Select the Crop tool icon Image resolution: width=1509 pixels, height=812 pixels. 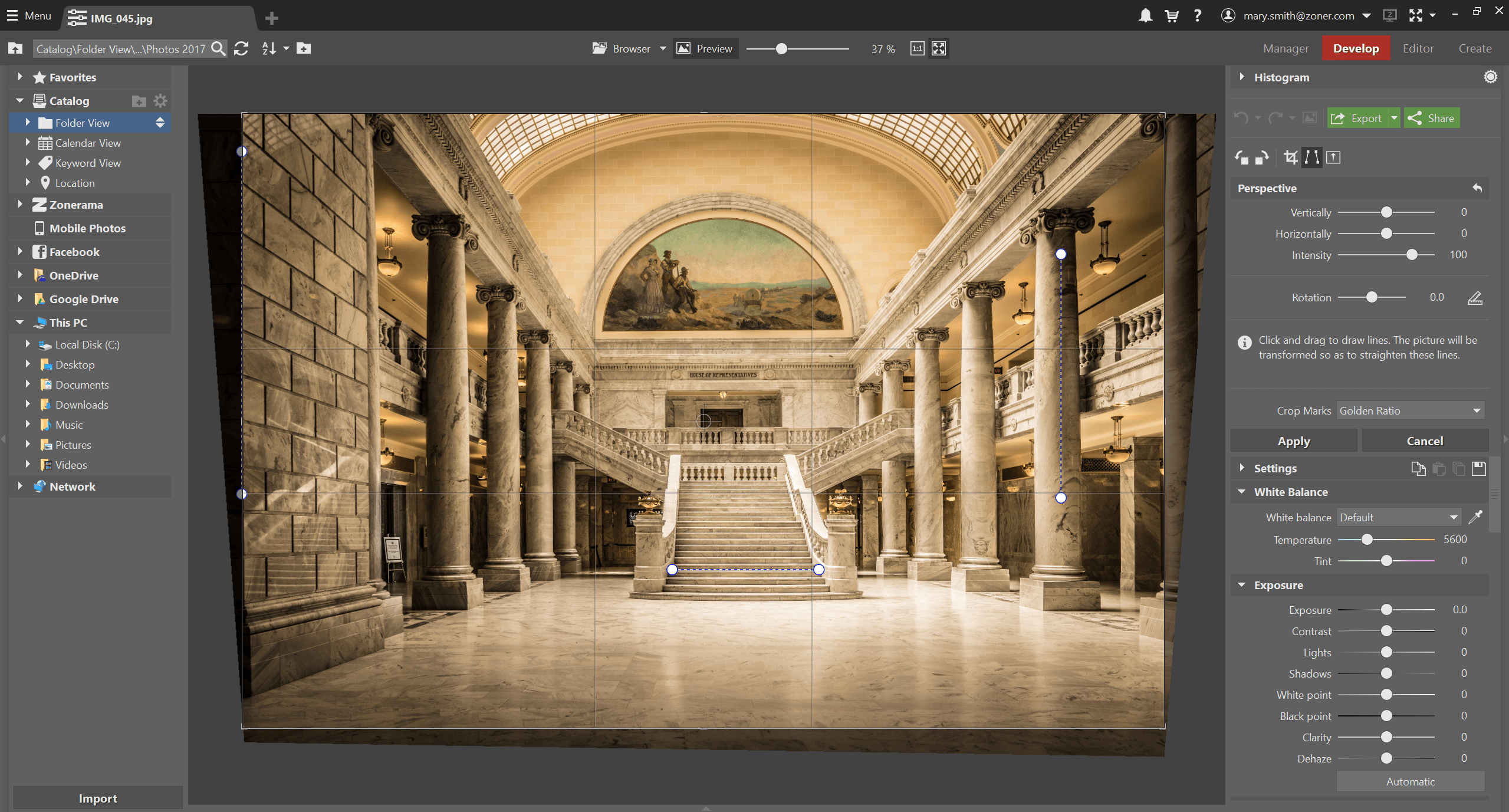(x=1291, y=157)
